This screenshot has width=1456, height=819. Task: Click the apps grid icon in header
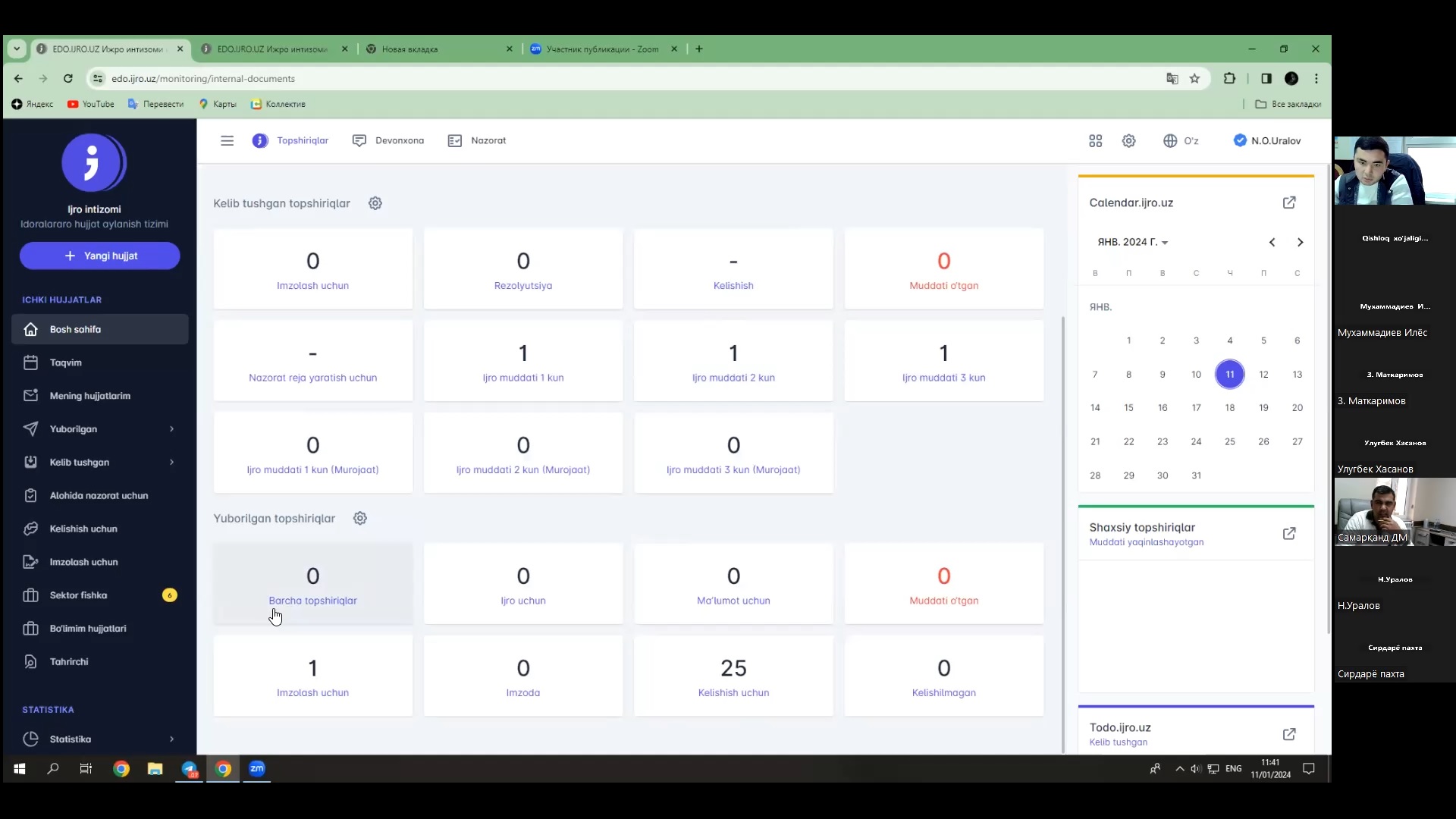[1095, 141]
